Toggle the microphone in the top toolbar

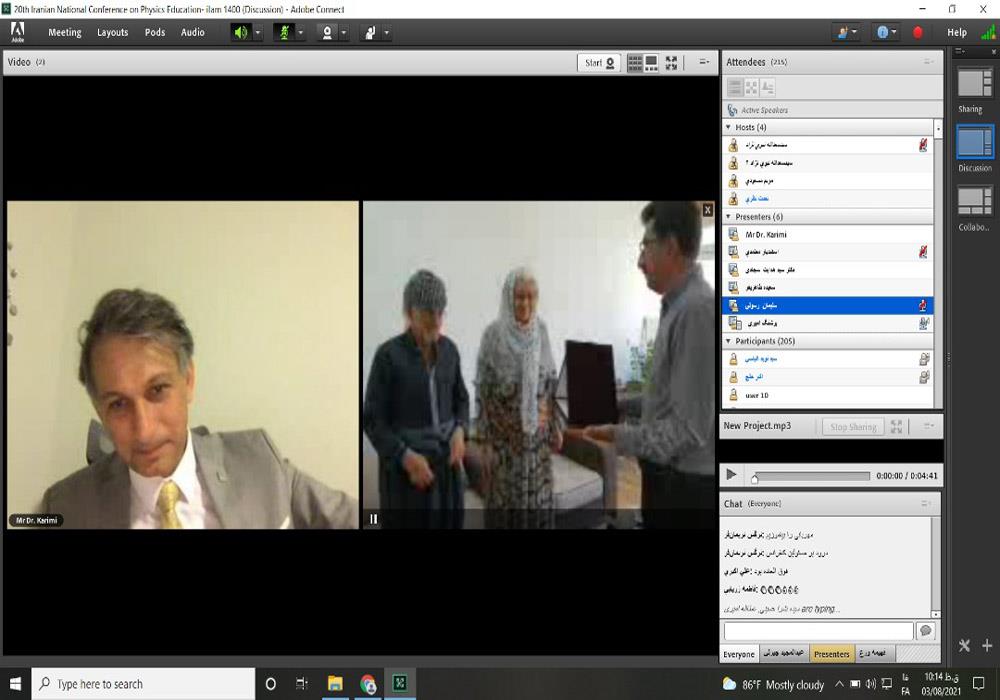point(283,32)
